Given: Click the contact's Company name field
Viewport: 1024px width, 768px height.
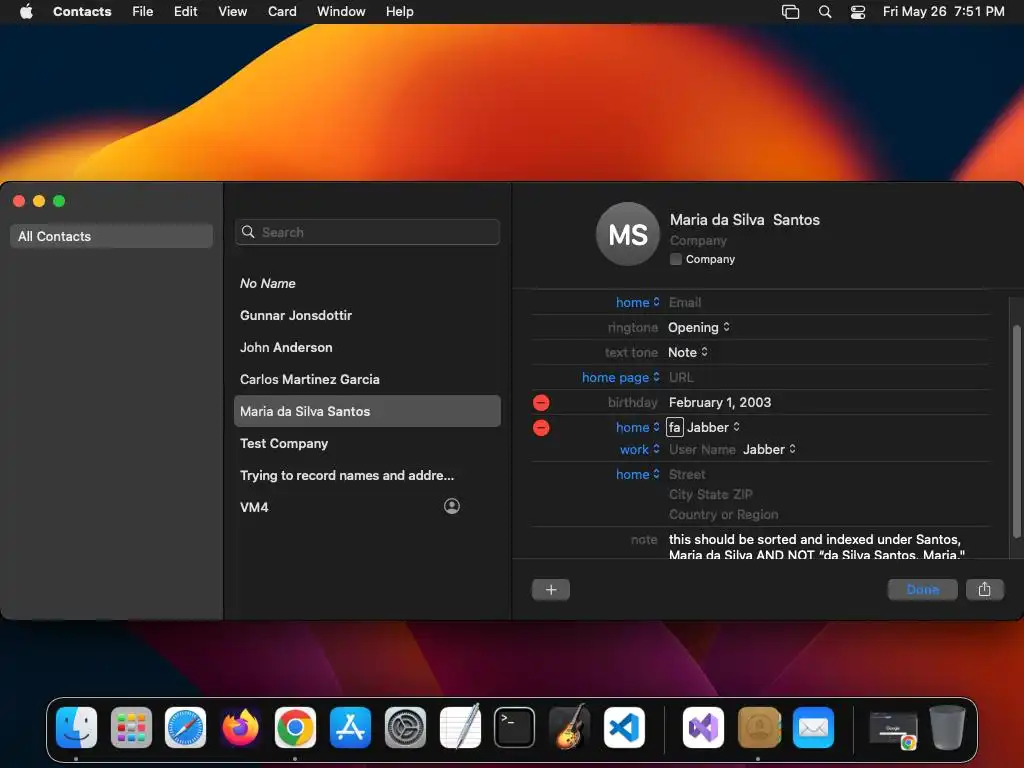Looking at the screenshot, I should (698, 240).
